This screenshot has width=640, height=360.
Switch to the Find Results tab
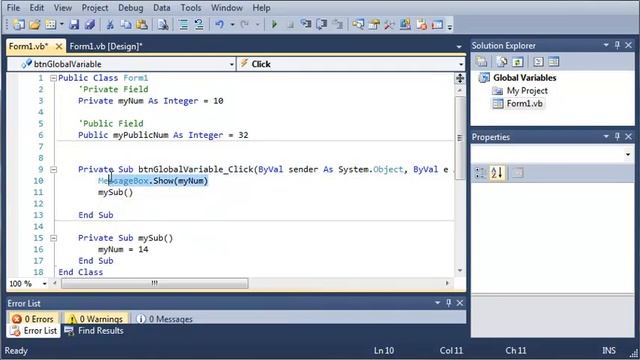coord(95,331)
